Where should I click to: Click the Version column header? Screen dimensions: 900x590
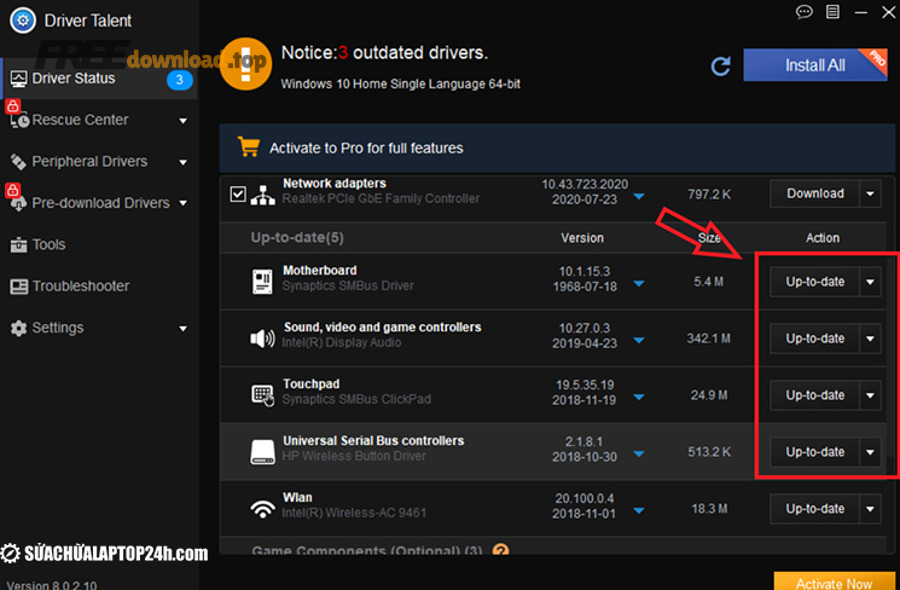click(x=582, y=238)
